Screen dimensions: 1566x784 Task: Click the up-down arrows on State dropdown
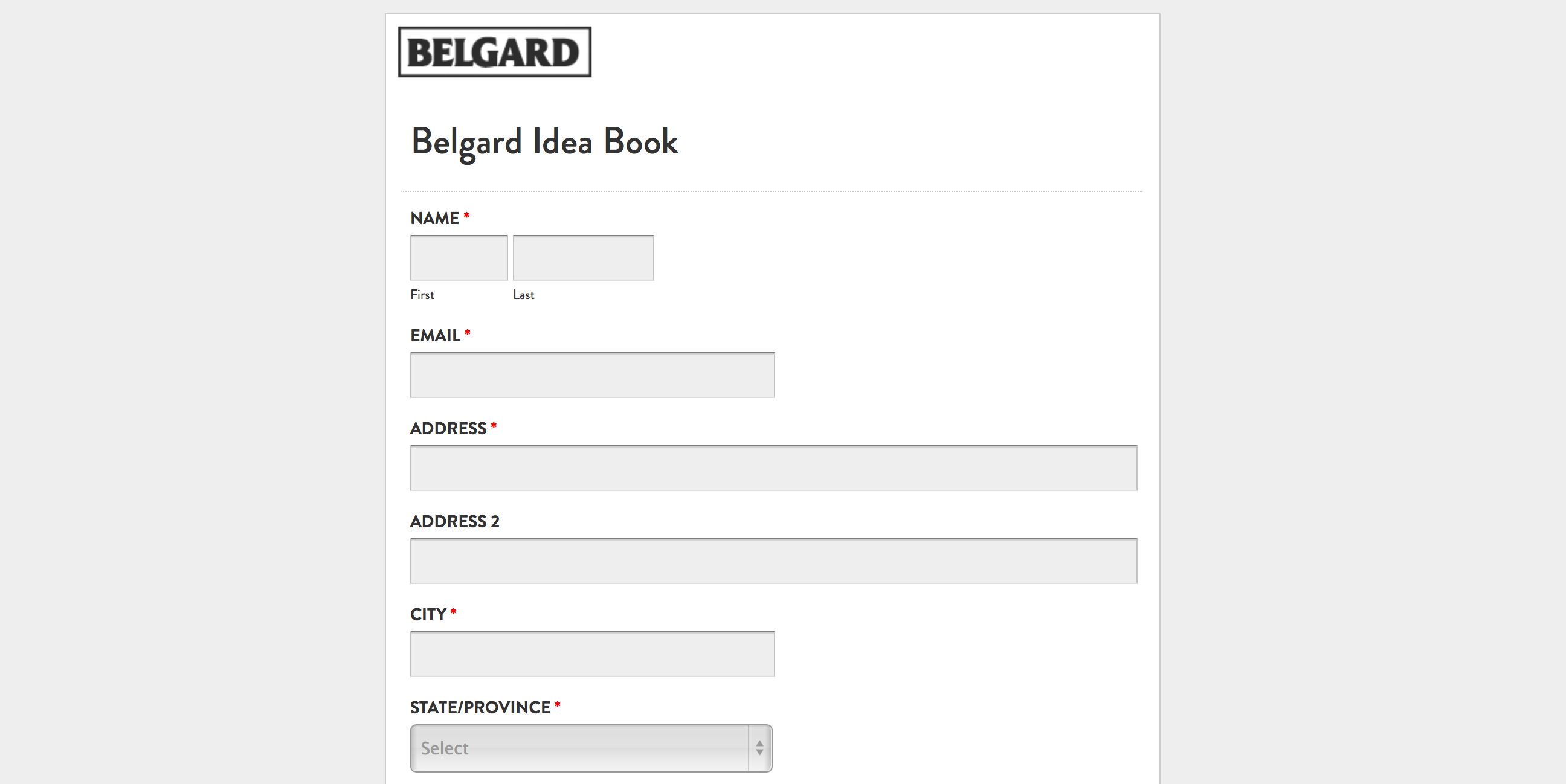(x=759, y=748)
